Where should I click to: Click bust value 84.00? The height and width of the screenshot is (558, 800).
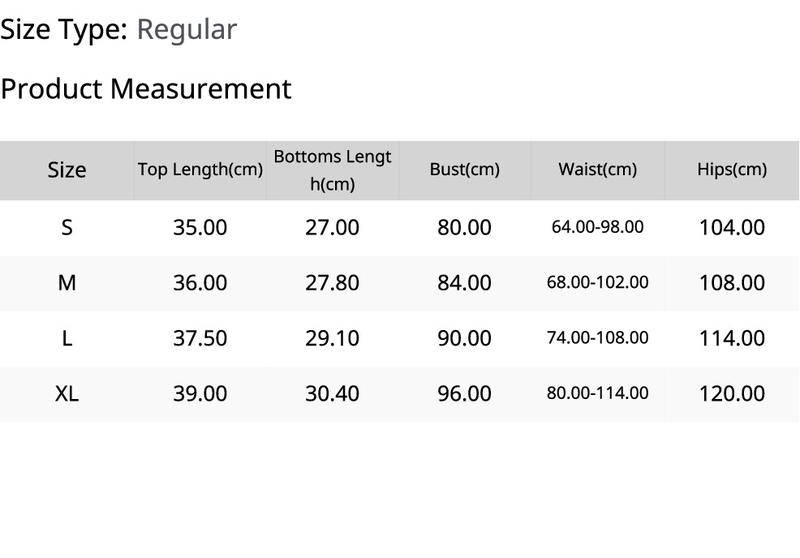point(464,283)
